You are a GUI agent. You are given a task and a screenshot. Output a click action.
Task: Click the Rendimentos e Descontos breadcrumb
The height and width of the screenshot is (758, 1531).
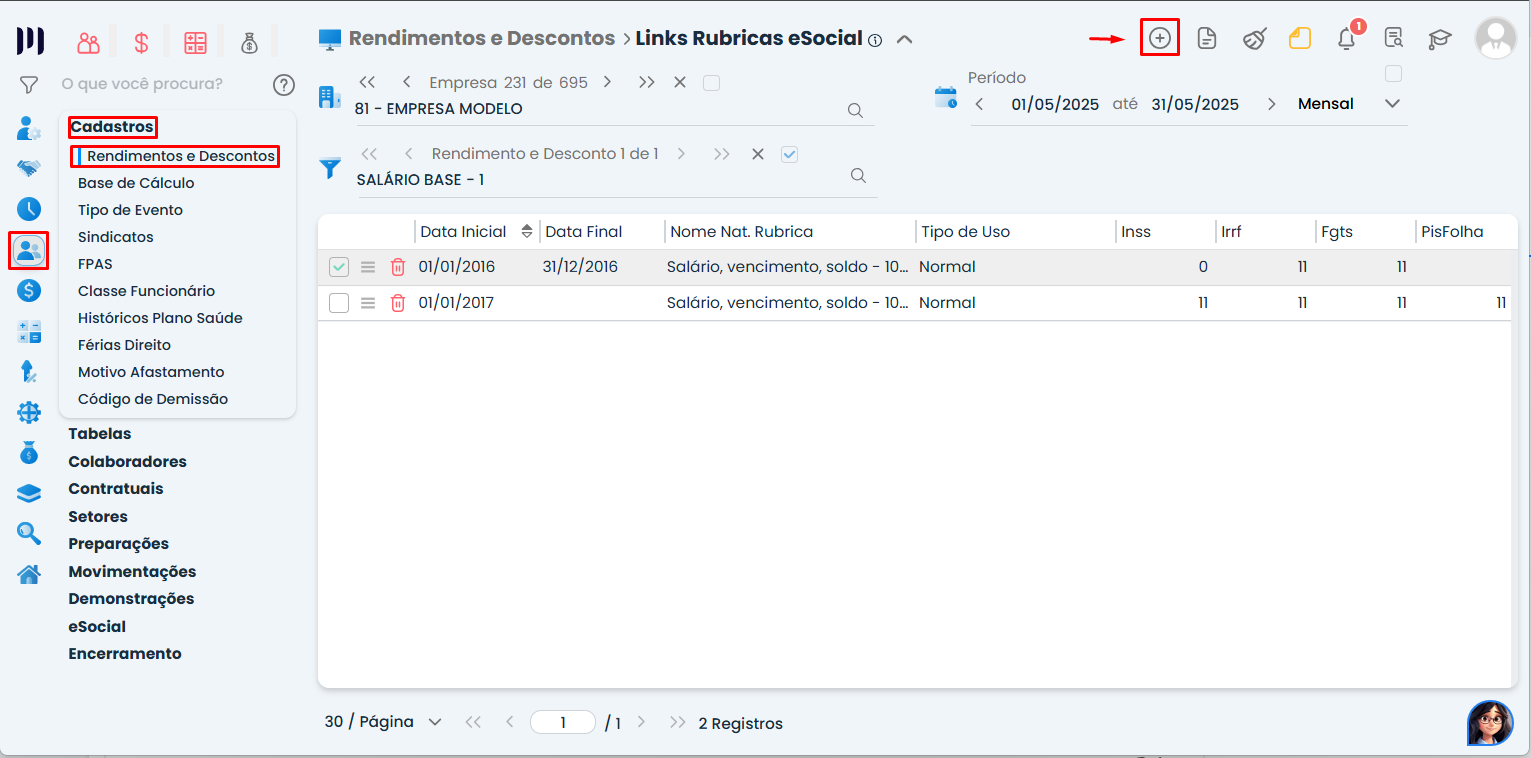481,39
